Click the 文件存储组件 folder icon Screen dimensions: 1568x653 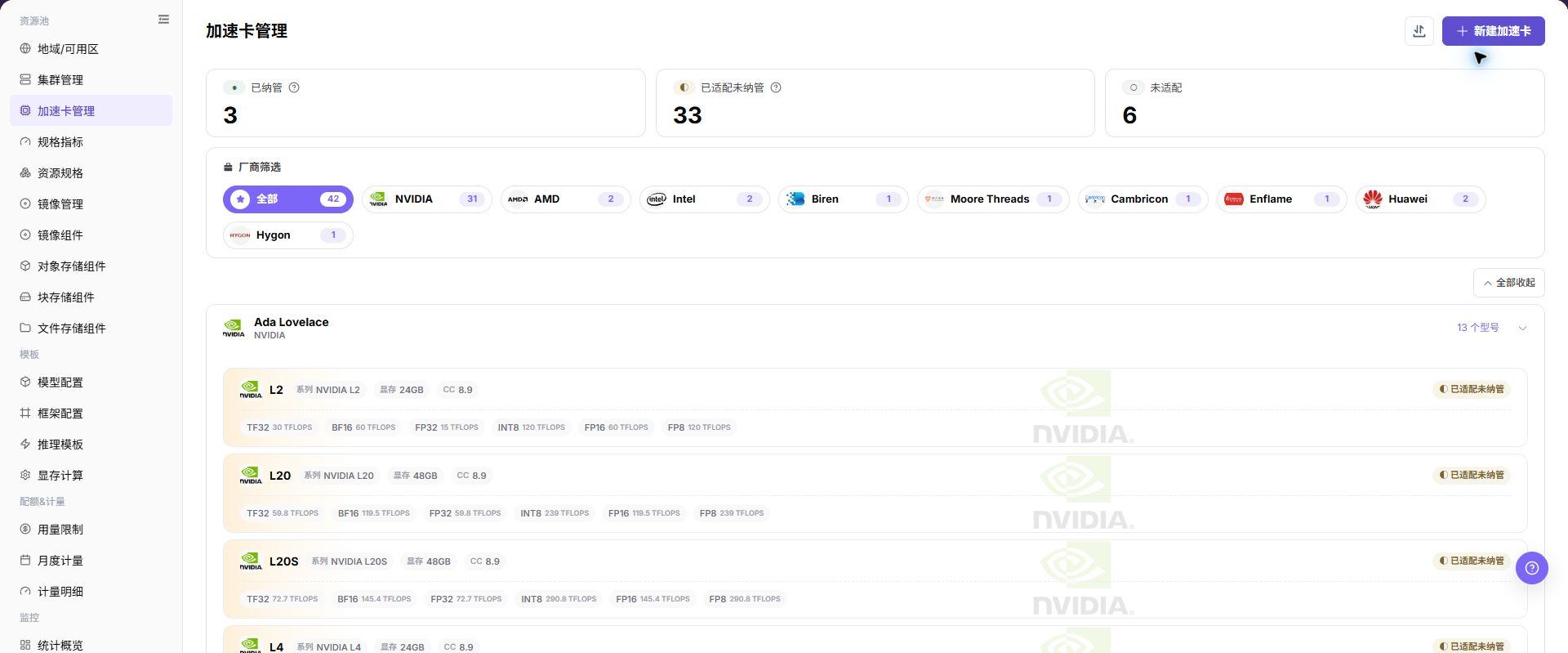[25, 329]
